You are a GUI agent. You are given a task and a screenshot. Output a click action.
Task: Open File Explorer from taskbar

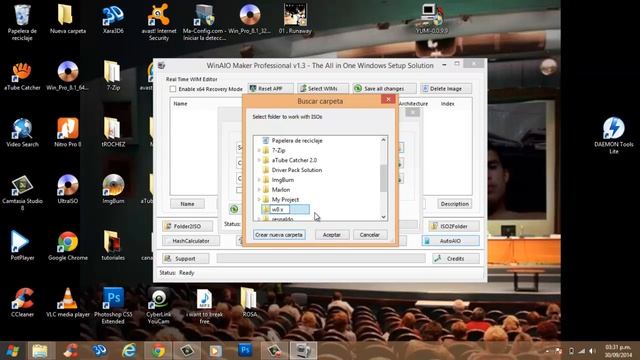pyautogui.click(x=40, y=351)
